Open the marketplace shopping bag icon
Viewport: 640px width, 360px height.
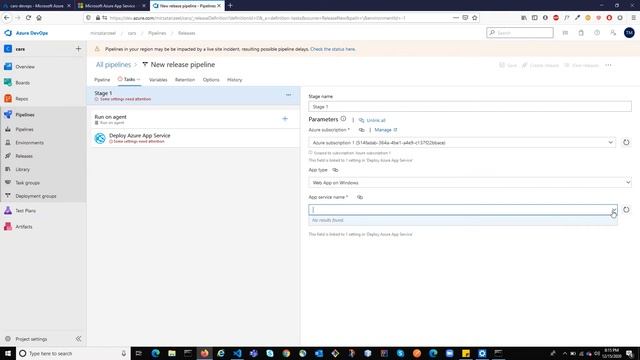(x=581, y=33)
